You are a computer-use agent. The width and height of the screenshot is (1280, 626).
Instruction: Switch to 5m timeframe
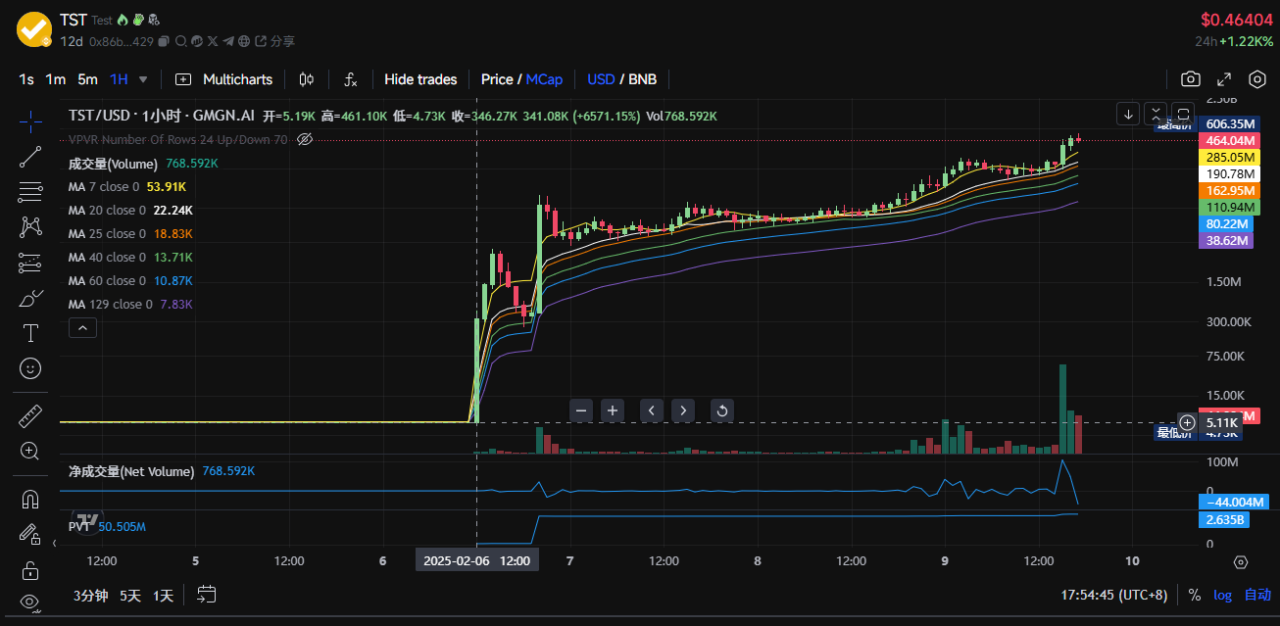click(x=88, y=79)
